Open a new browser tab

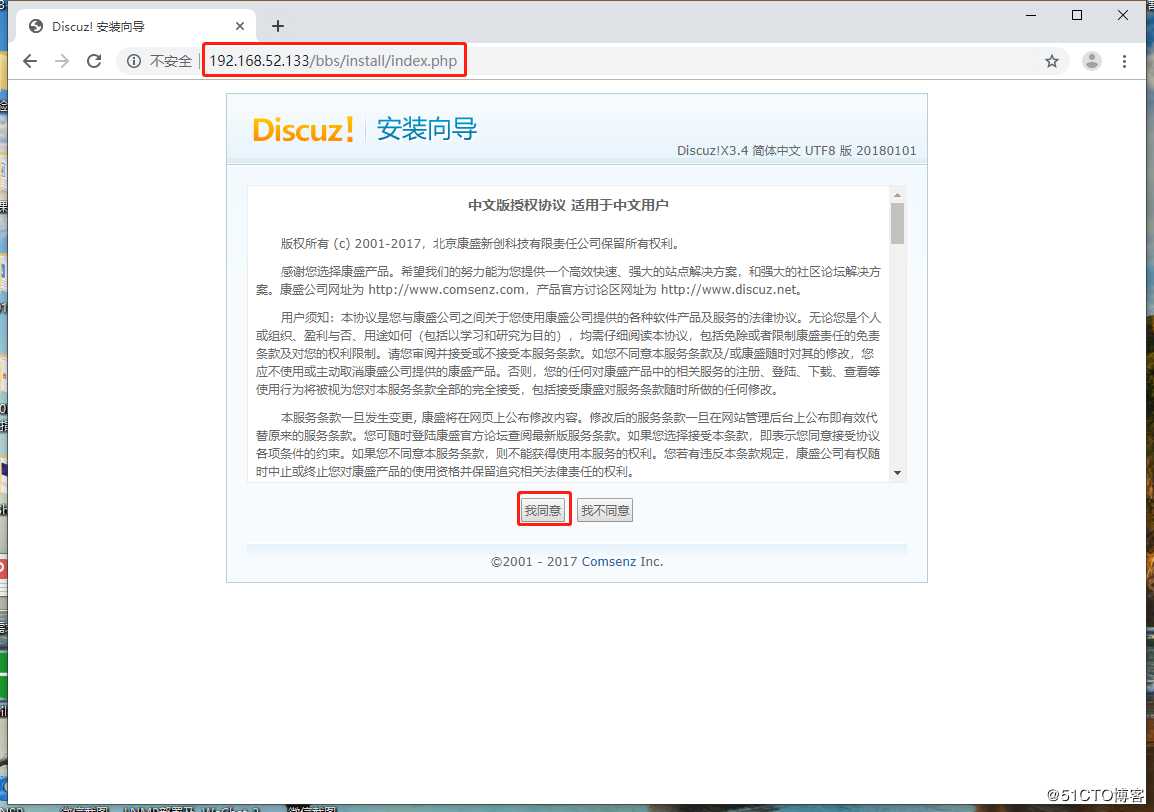tap(277, 27)
